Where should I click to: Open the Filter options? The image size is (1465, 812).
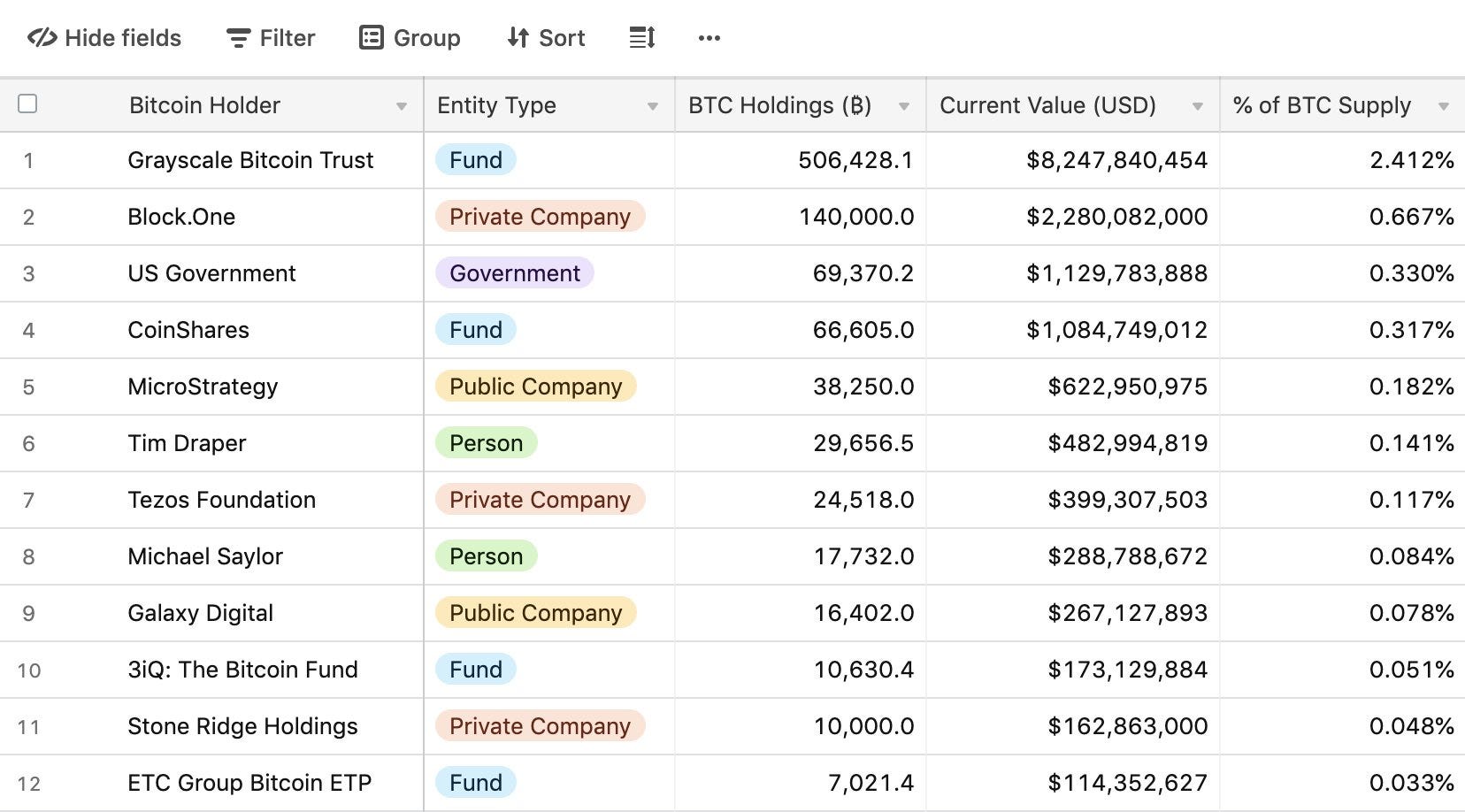(x=271, y=38)
